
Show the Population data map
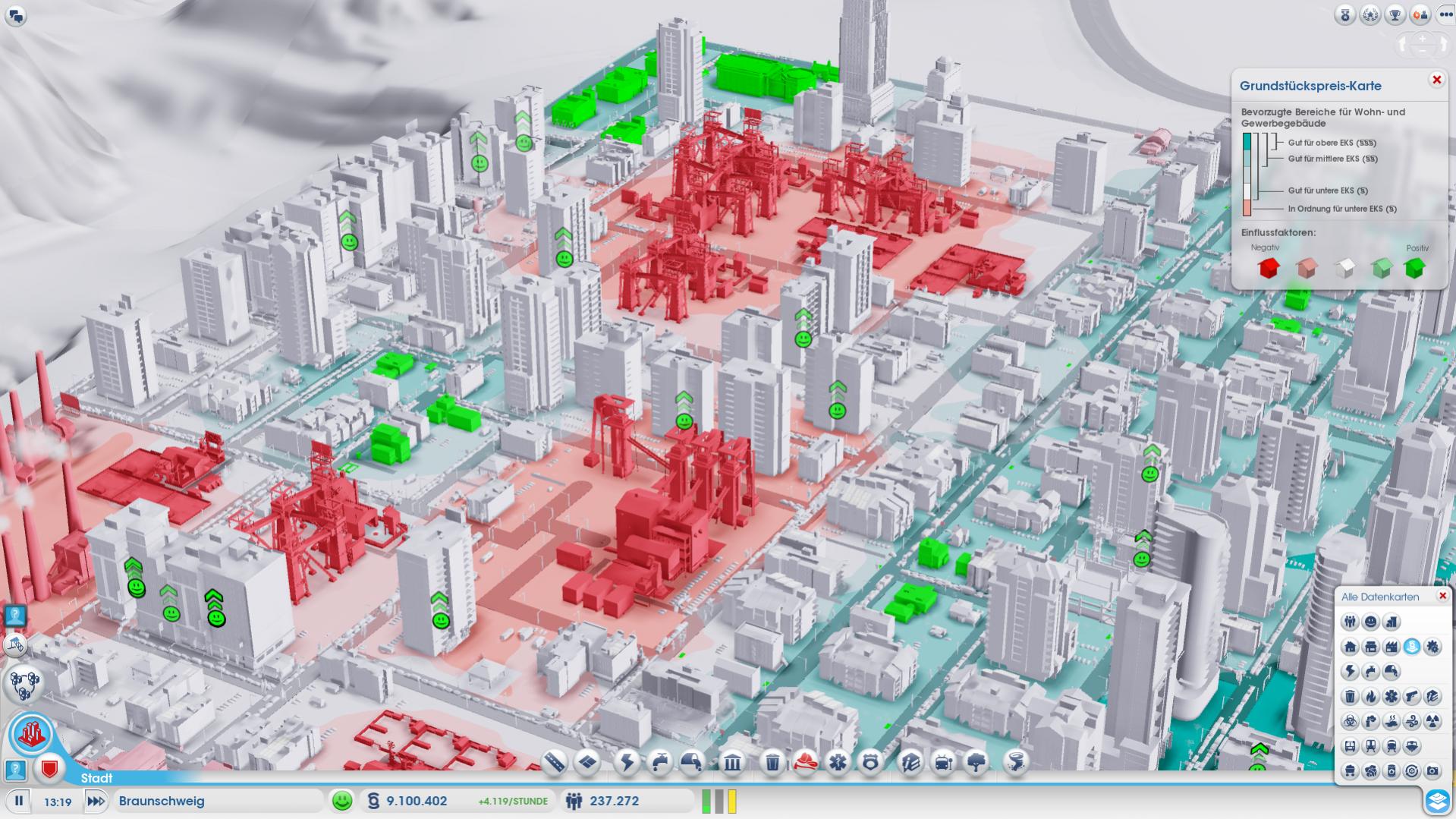point(1350,622)
